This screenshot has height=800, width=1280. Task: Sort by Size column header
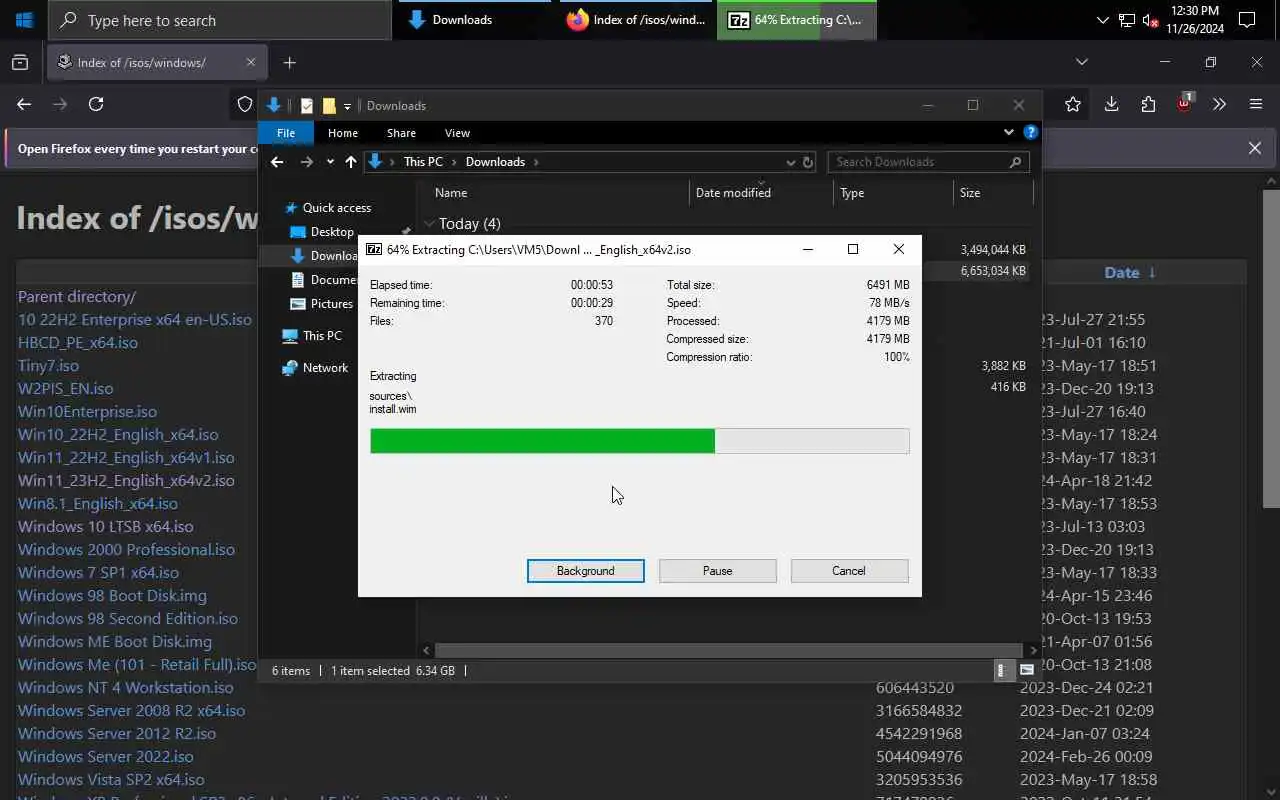[993, 193]
